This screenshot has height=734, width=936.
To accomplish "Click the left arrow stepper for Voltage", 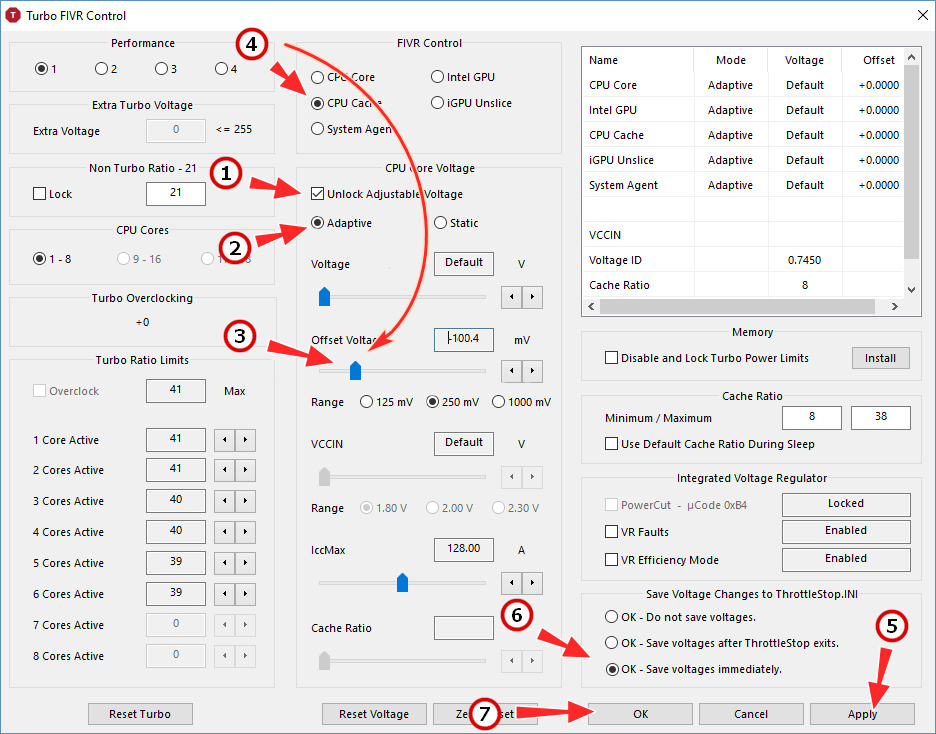I will tap(512, 297).
